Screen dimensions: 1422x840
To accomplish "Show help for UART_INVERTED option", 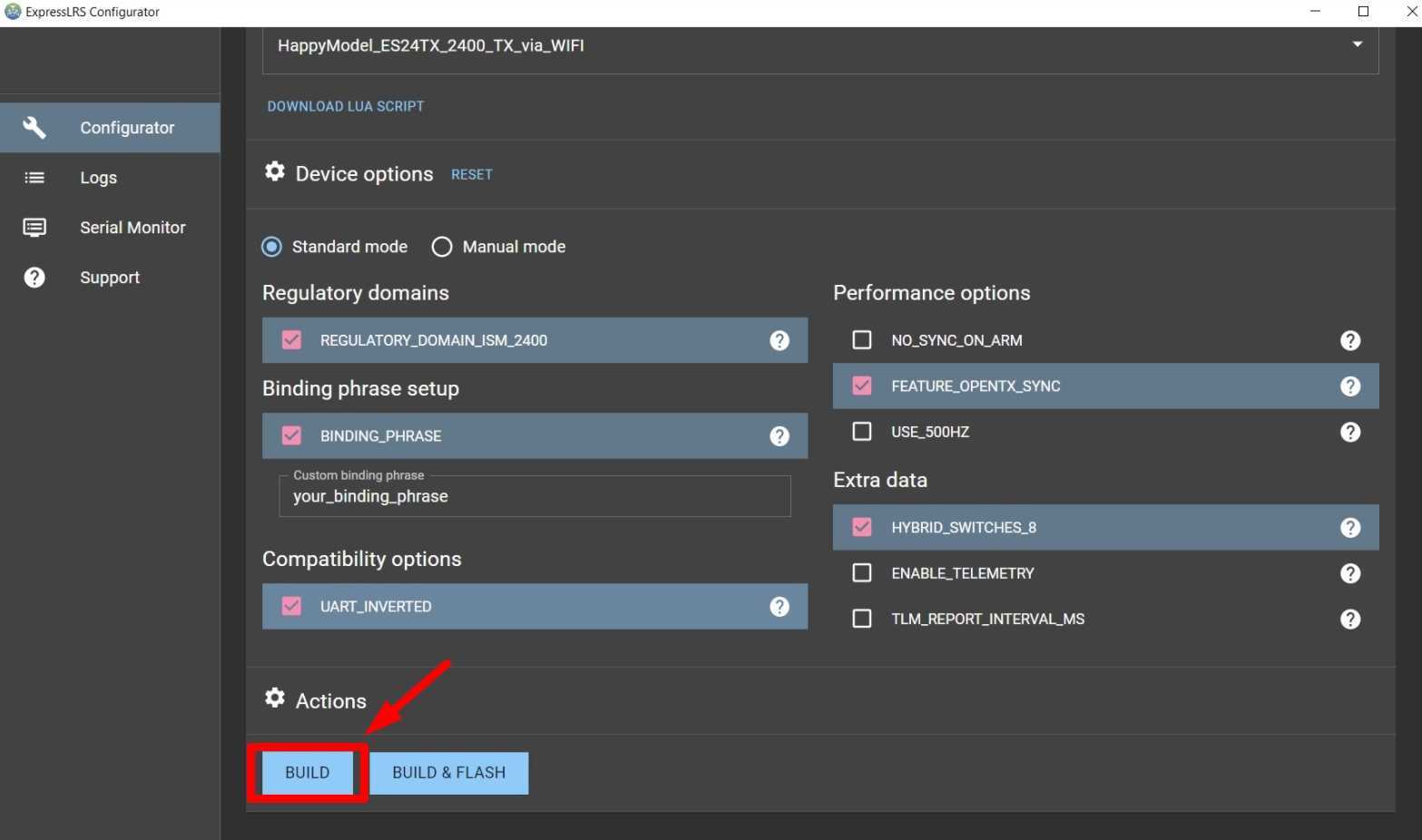I will click(x=779, y=607).
